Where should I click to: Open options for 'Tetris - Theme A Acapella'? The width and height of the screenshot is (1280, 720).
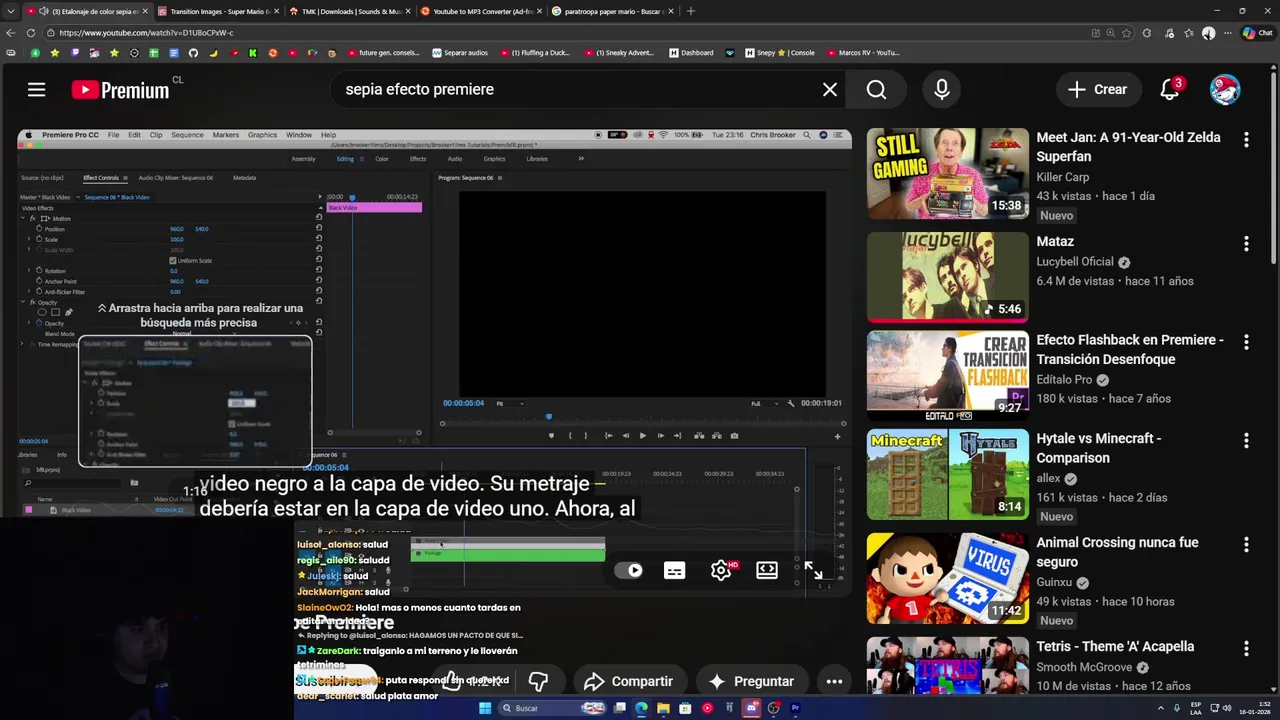point(1246,649)
